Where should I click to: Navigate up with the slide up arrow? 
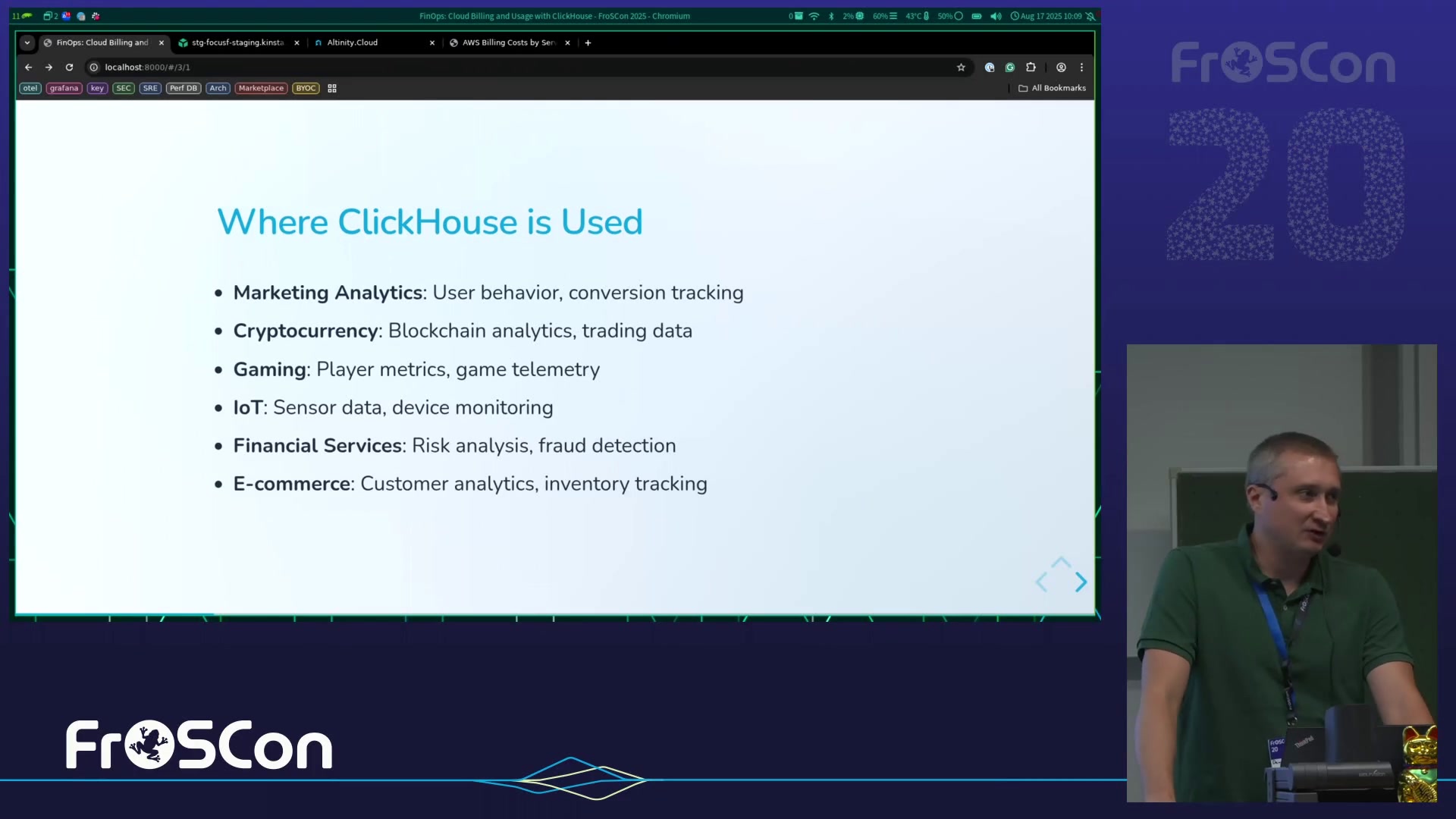point(1061,563)
